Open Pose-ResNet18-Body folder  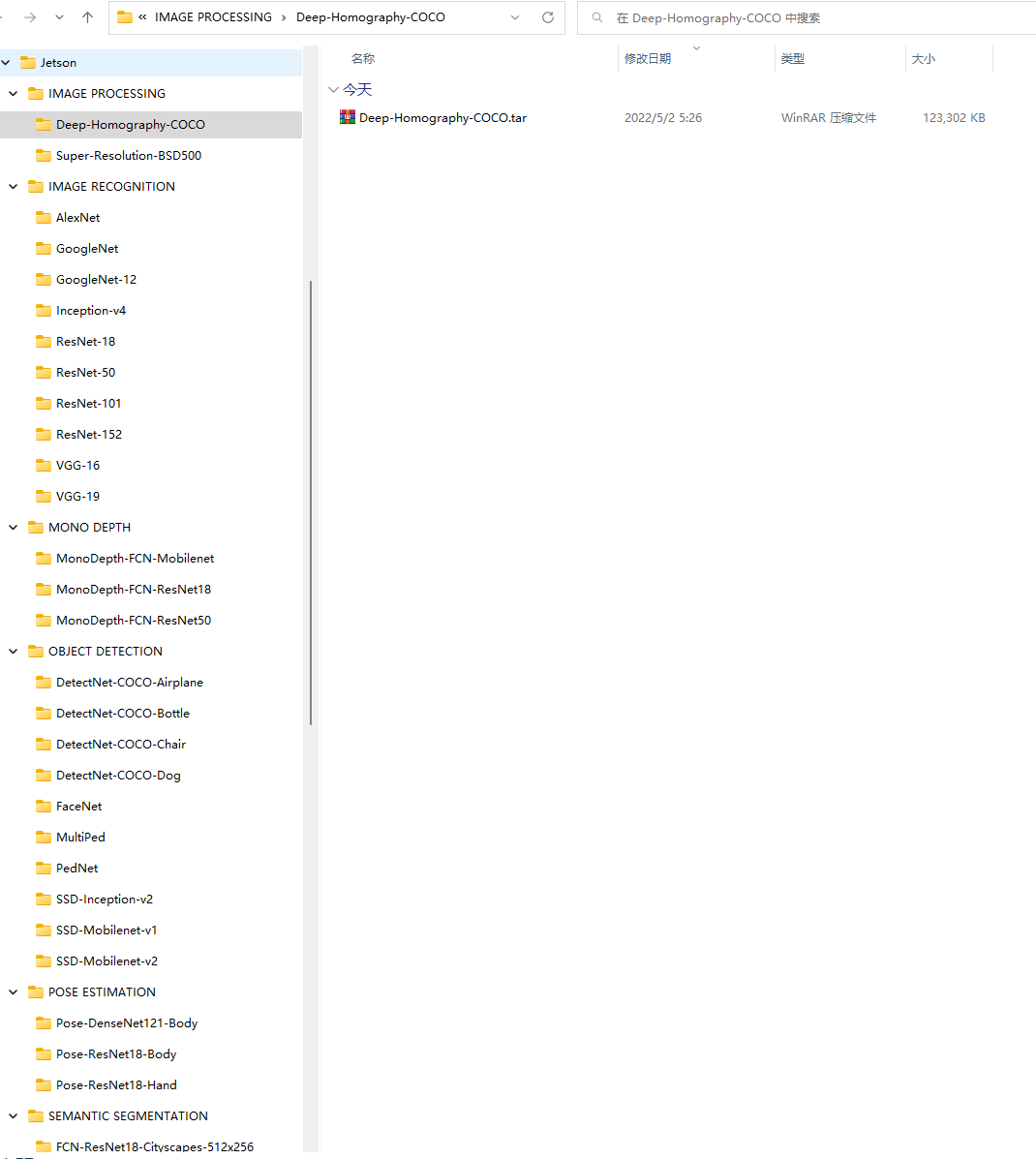(116, 1054)
